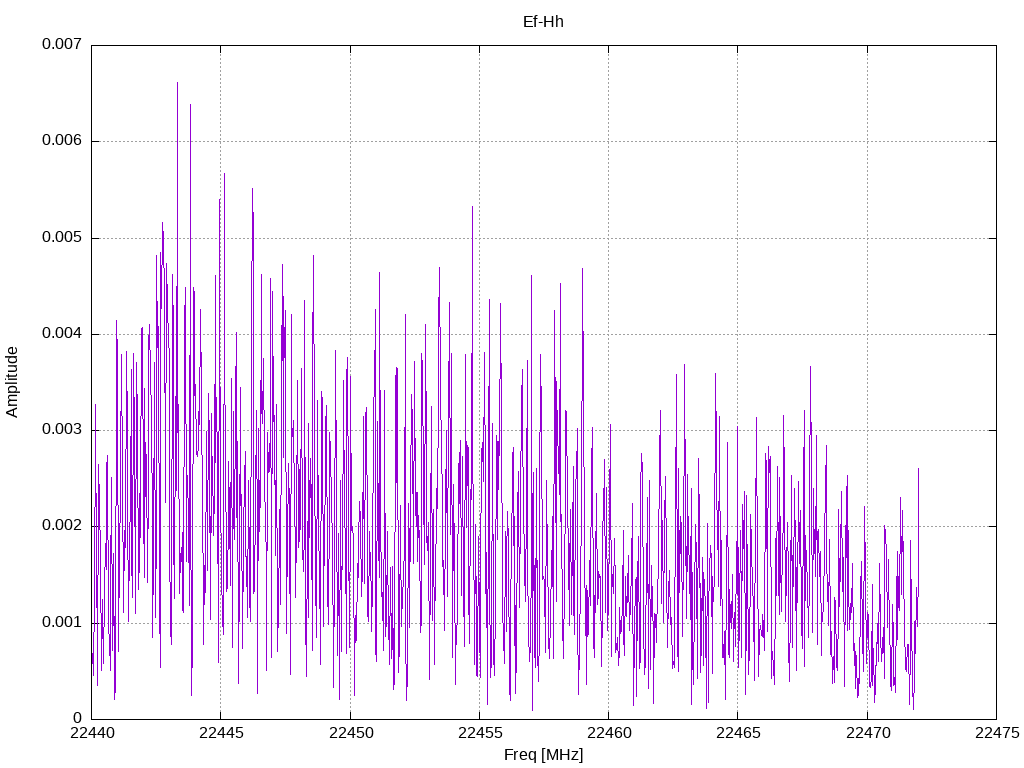Screen dimensions: 1024x768
Task: Click the plot title Ef-Hh
Action: point(543,22)
